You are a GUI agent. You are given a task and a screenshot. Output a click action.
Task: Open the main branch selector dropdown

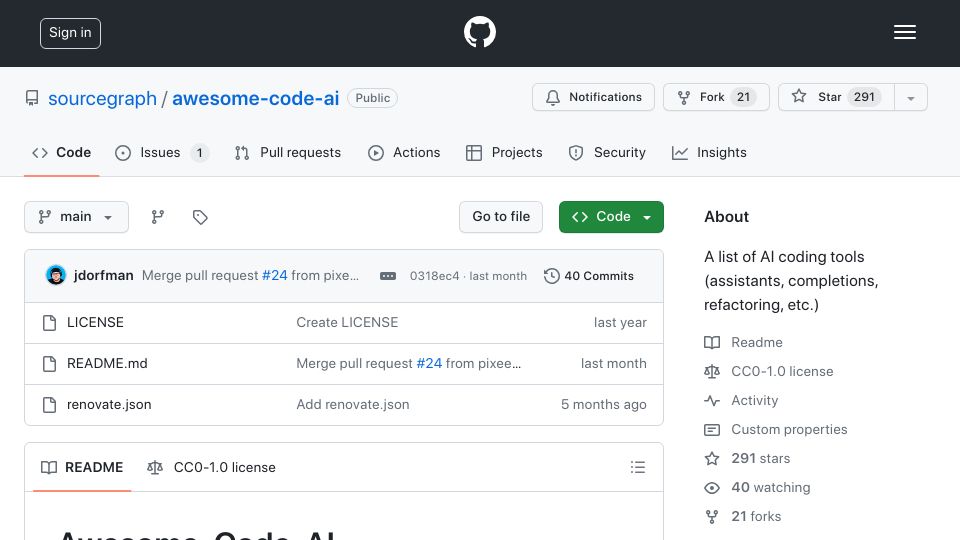click(77, 217)
